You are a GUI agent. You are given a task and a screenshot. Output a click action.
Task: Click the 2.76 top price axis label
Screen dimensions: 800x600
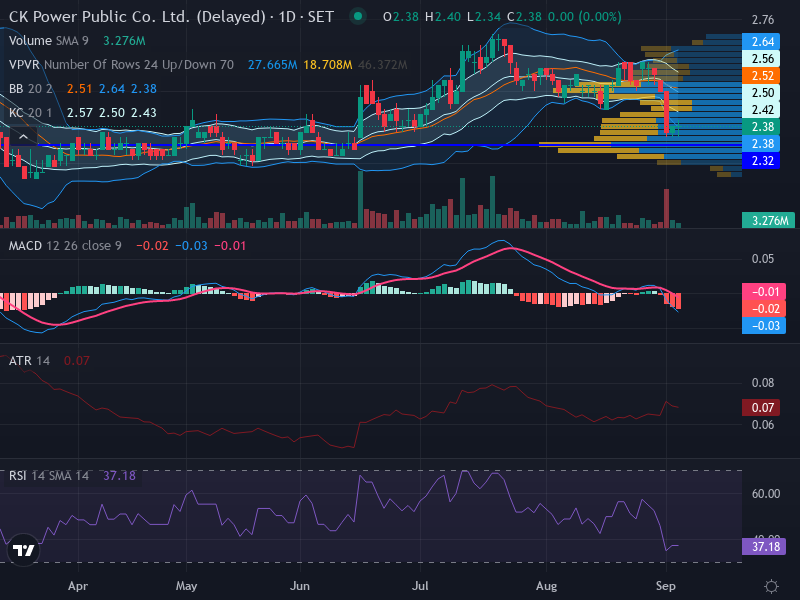click(763, 20)
